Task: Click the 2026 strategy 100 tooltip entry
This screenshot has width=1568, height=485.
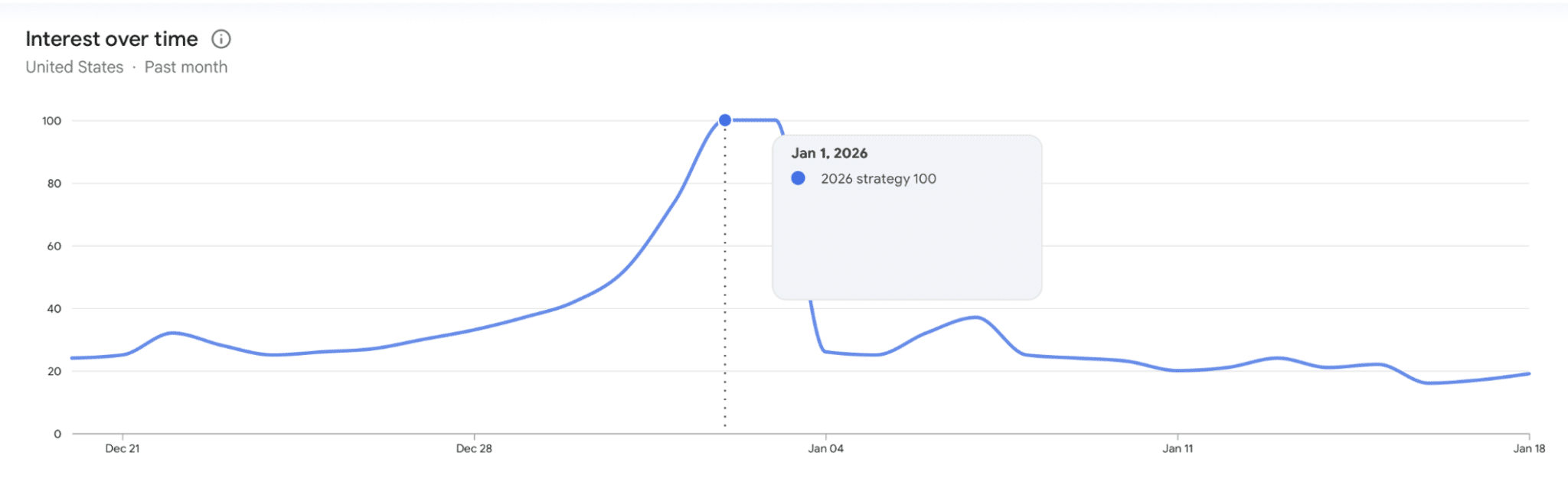Action: pyautogui.click(x=878, y=179)
